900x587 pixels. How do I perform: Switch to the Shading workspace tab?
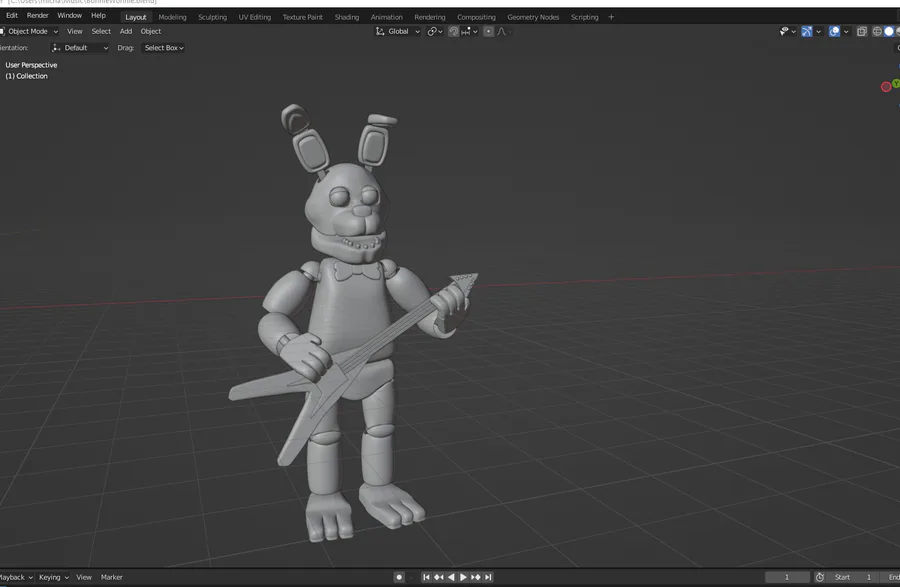(347, 17)
